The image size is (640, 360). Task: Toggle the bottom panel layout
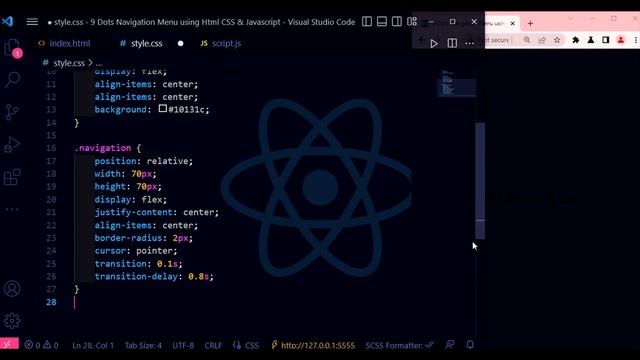(382, 21)
